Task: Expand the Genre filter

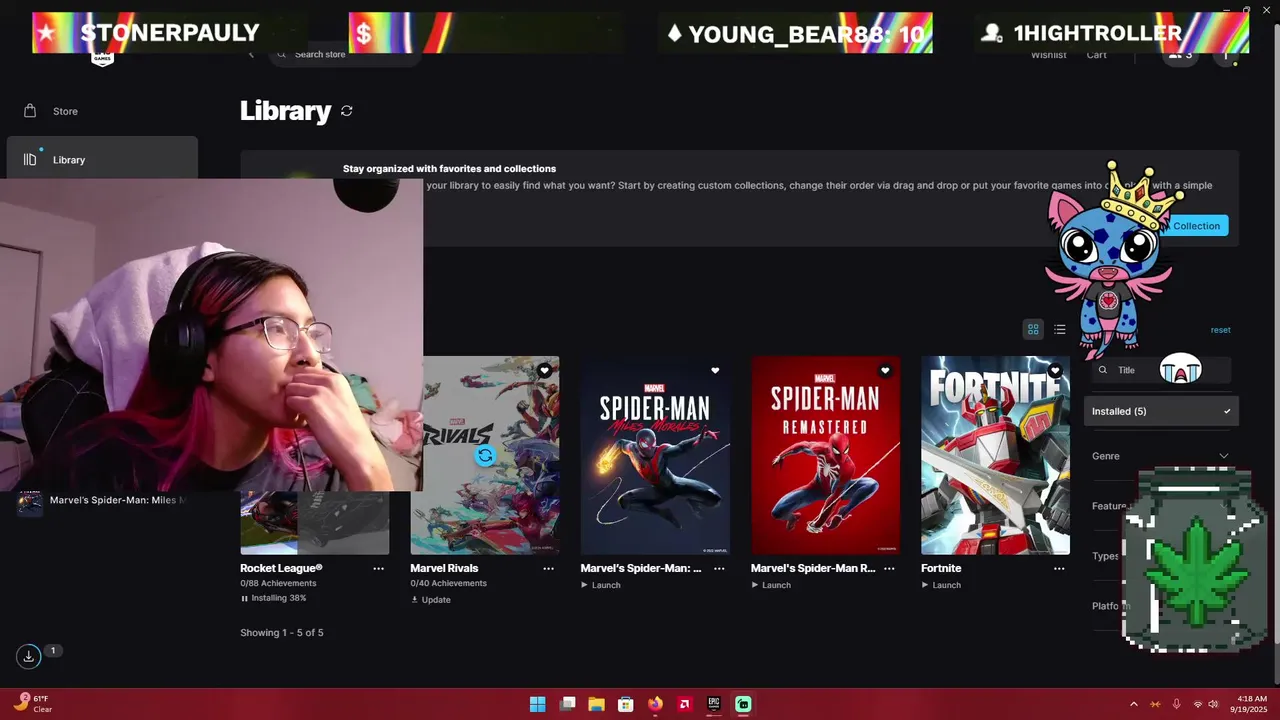Action: (x=1161, y=456)
